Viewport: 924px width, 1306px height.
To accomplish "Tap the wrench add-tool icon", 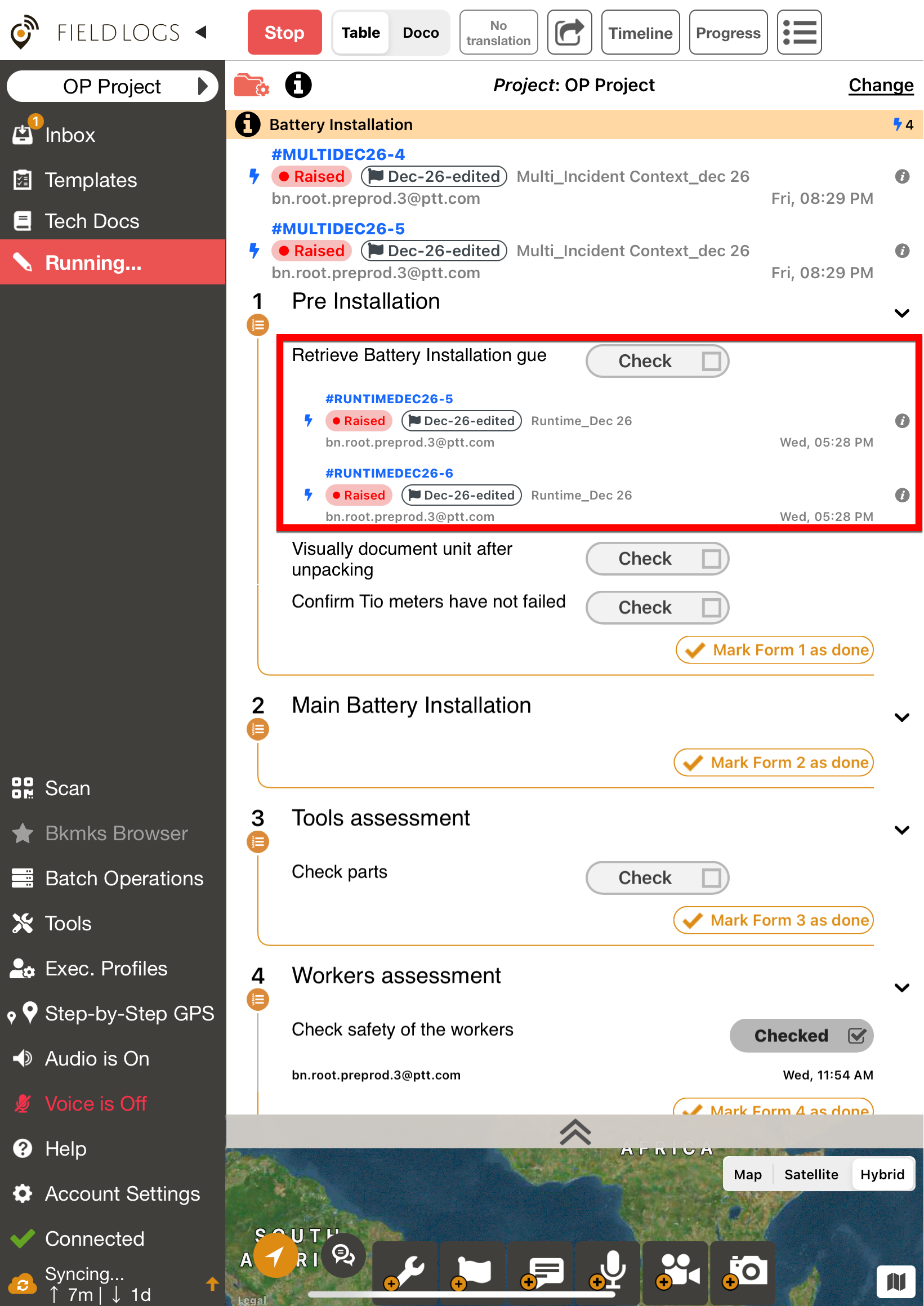I will pos(405,1269).
